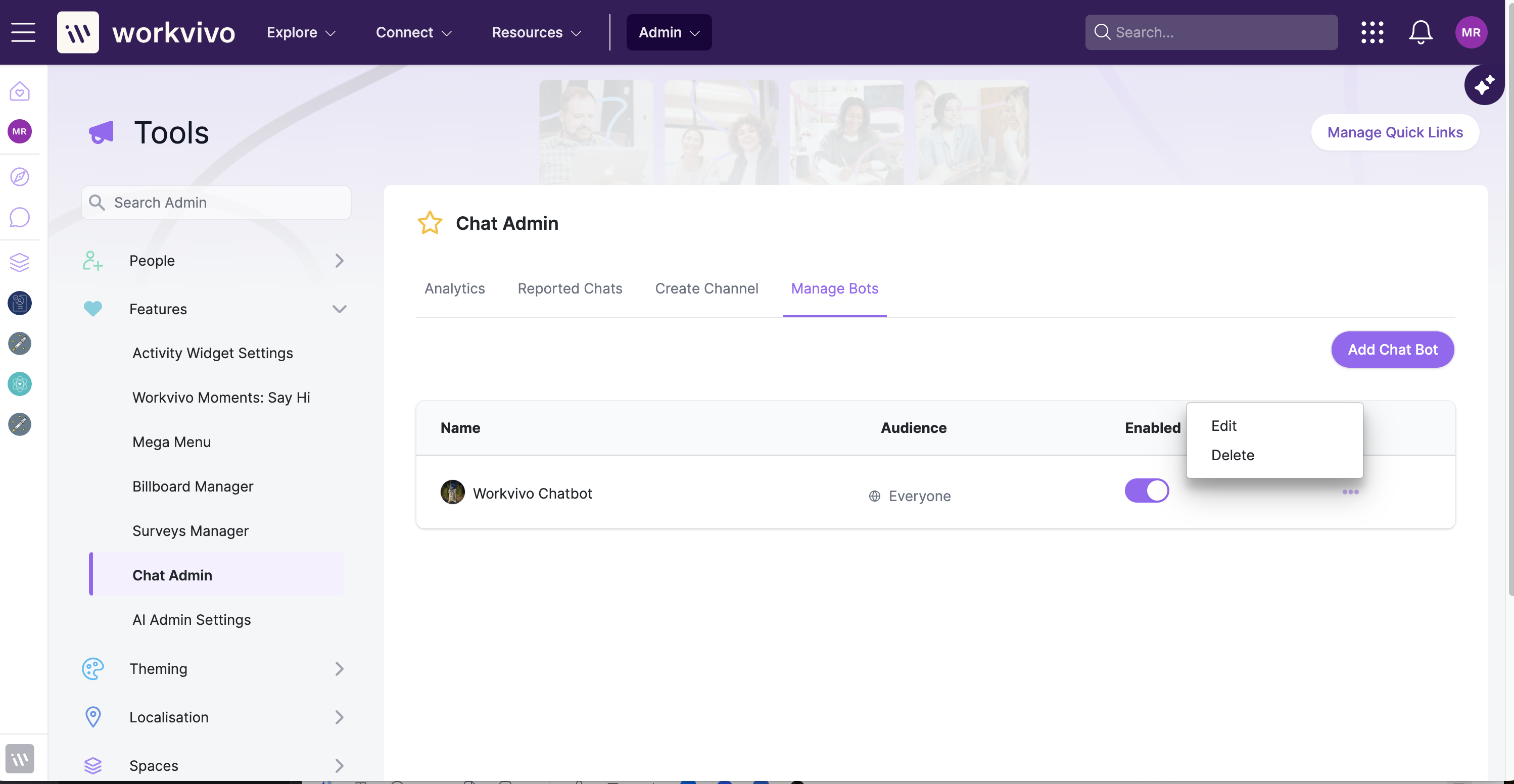The image size is (1514, 784).
Task: Open the notifications bell
Action: 1420,32
